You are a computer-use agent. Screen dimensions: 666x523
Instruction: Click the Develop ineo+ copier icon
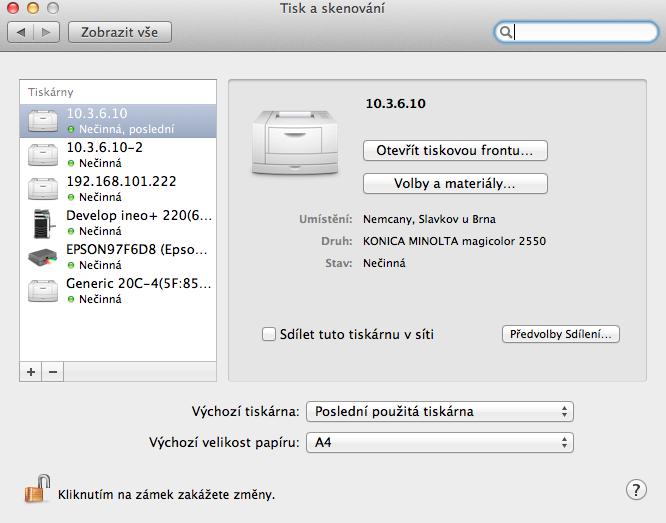pos(43,223)
